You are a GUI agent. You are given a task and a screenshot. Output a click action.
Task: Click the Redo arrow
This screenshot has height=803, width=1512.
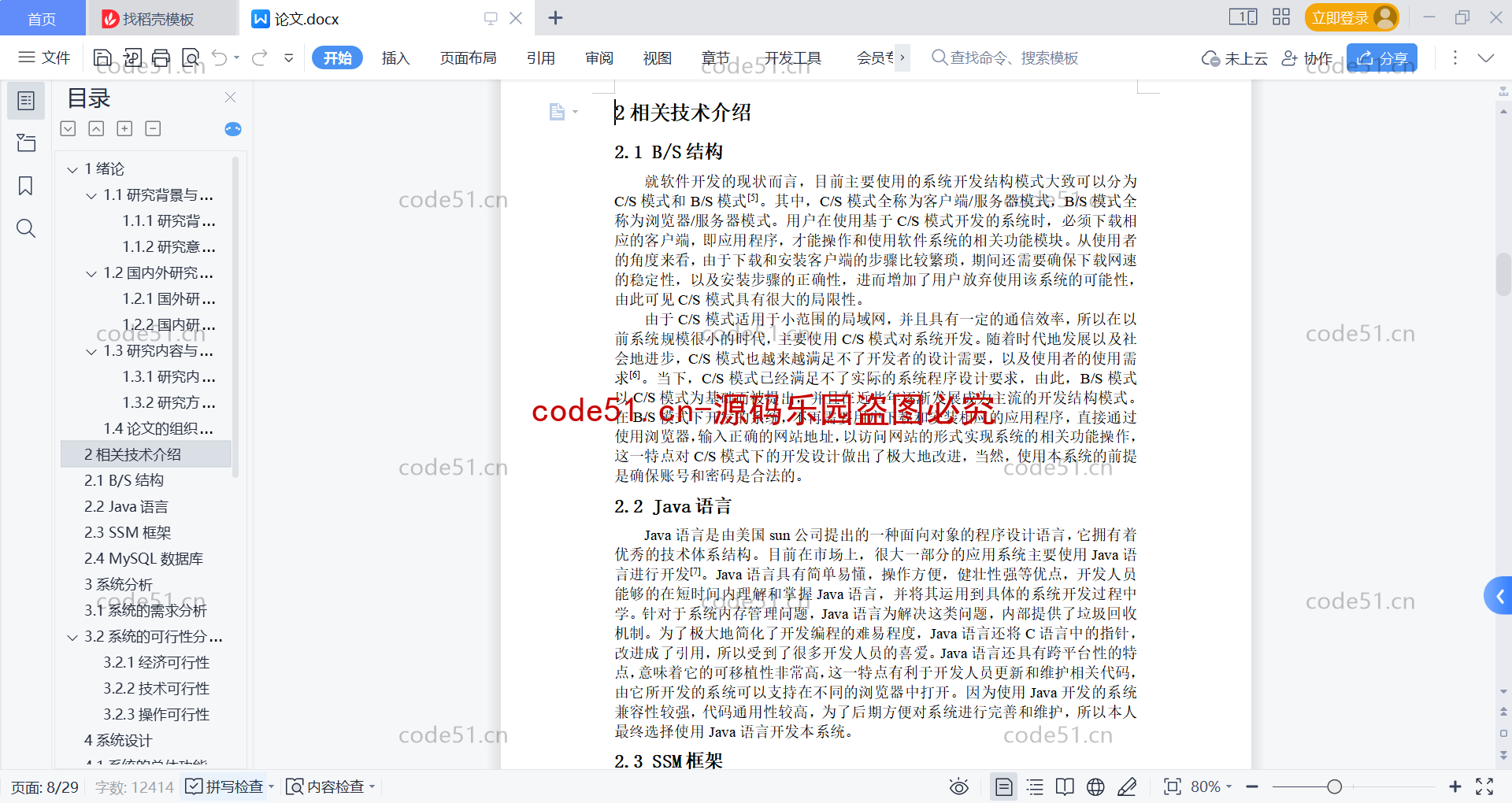click(260, 57)
